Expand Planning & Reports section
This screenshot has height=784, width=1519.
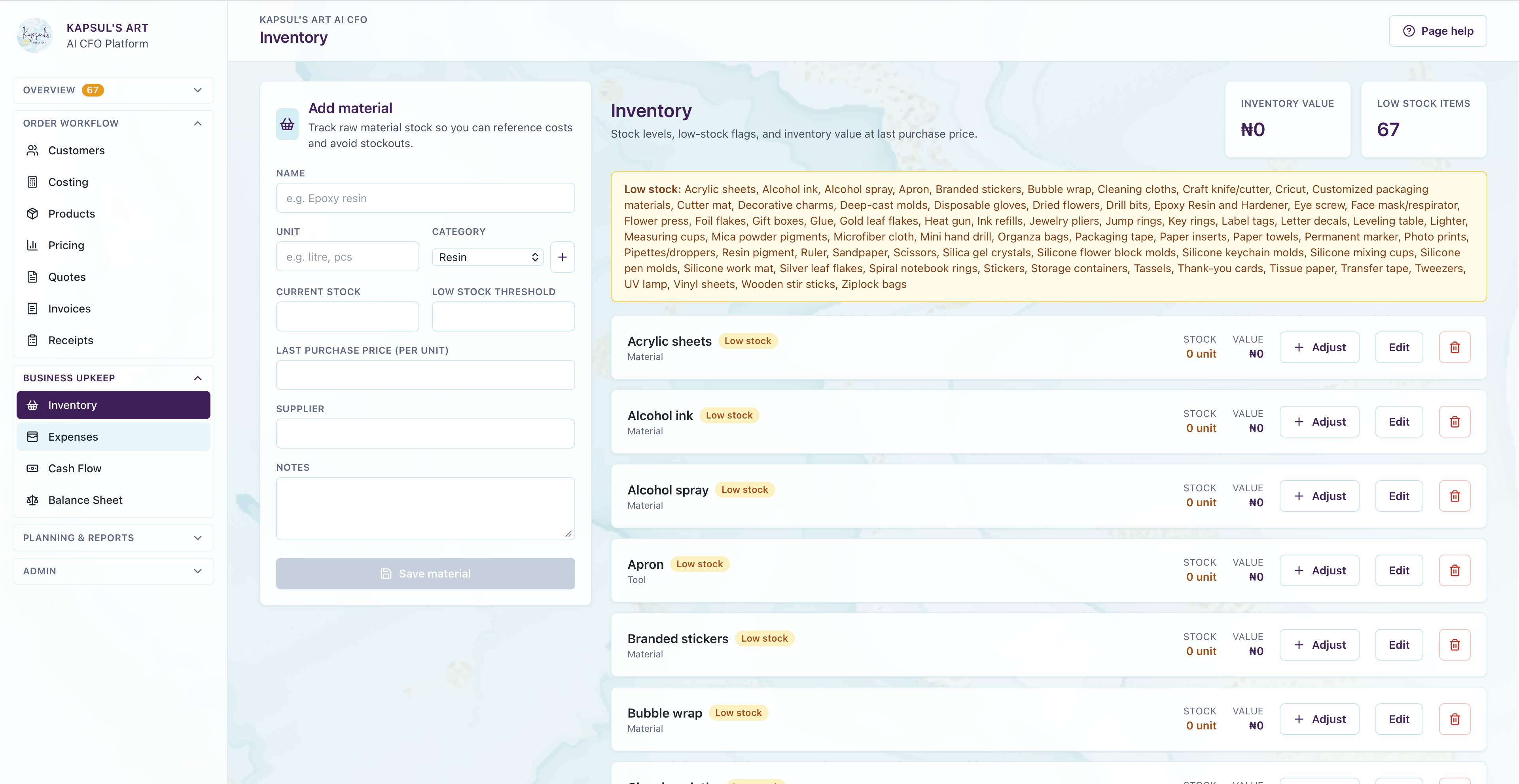pos(113,538)
